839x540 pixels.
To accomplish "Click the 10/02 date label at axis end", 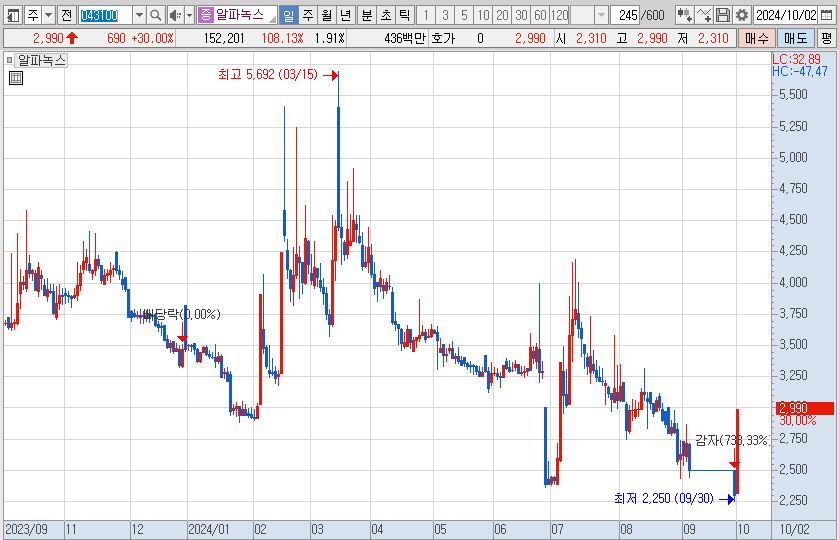I will click(x=794, y=530).
